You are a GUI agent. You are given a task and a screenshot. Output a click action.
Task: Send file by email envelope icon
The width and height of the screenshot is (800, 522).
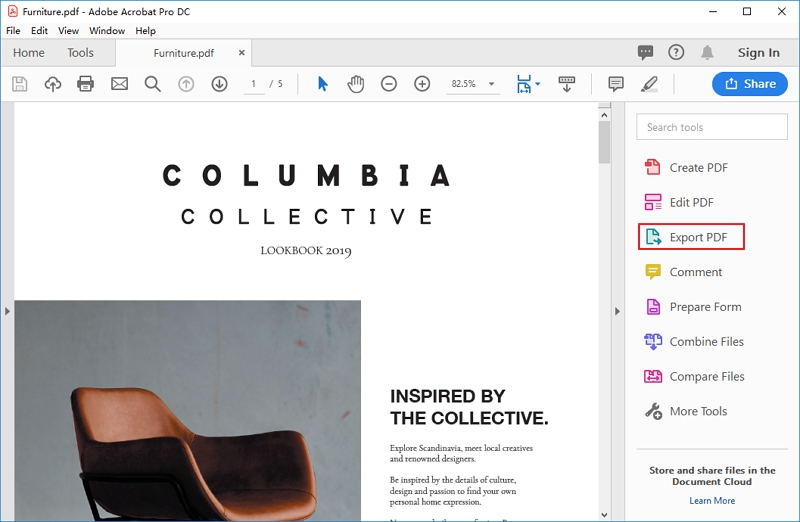(119, 84)
